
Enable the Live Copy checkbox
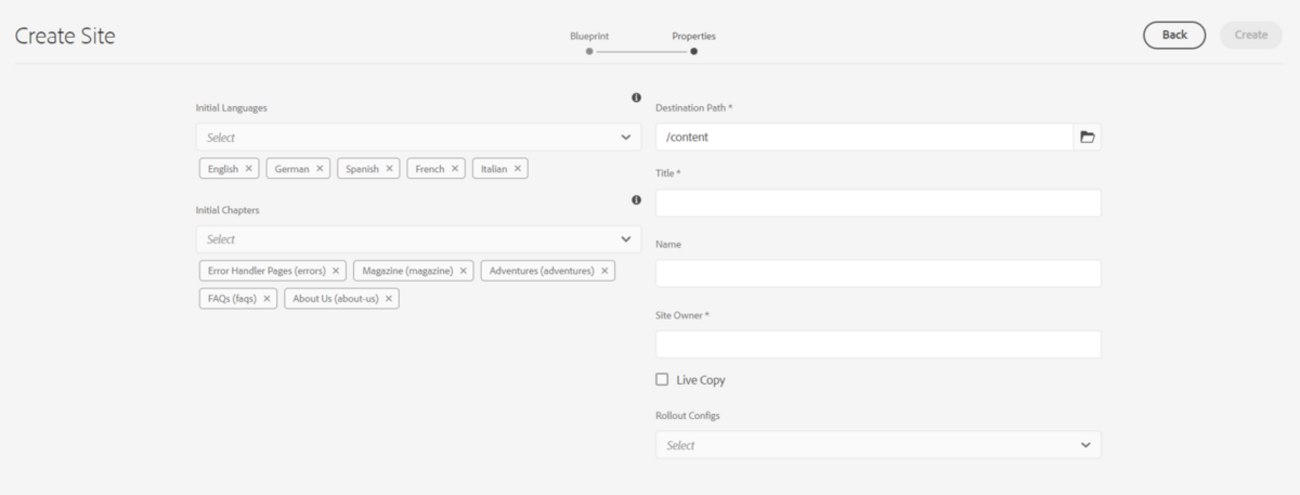click(662, 380)
